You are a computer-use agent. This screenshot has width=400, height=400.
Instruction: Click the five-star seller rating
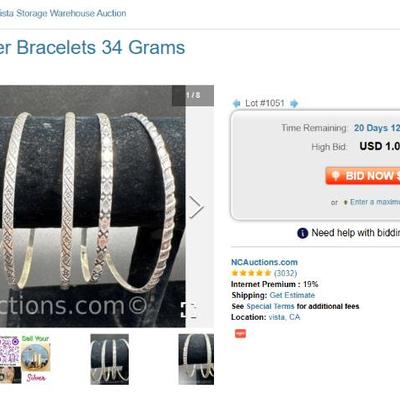251,273
